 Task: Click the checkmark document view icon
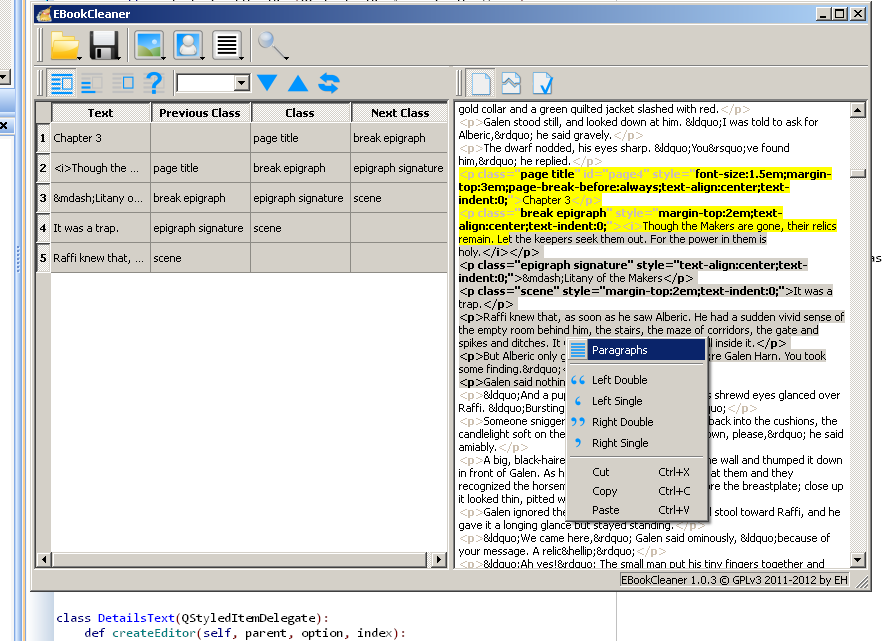(542, 83)
